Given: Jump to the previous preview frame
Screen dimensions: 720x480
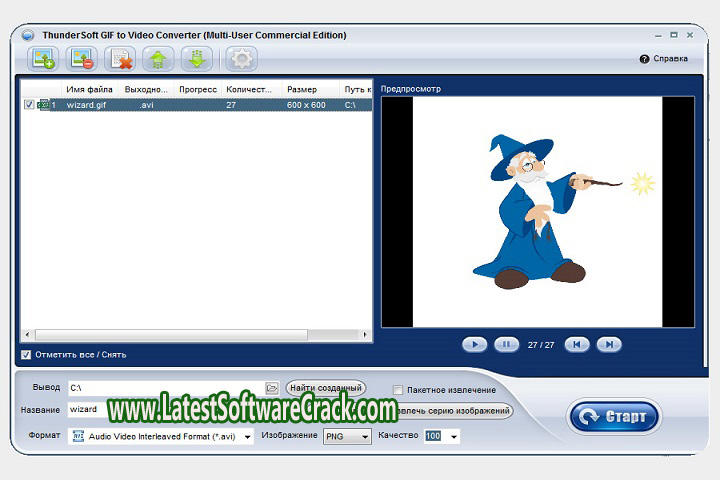Looking at the screenshot, I should click(x=576, y=344).
